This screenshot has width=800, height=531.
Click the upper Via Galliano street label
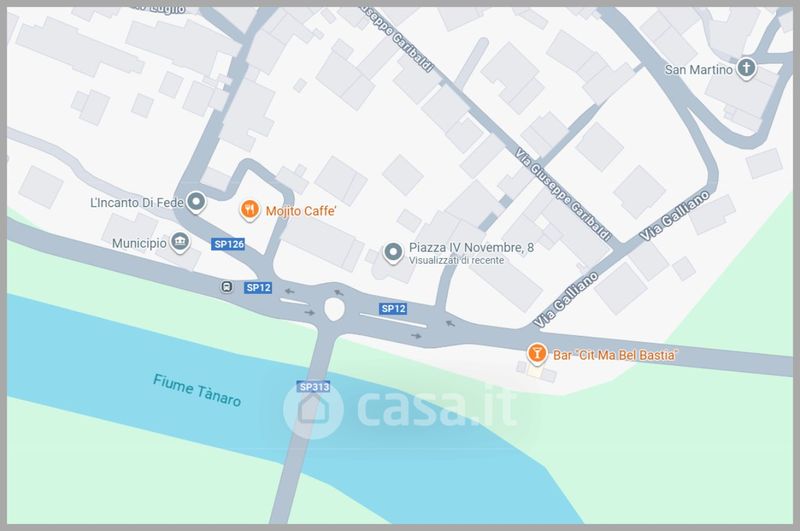(x=674, y=216)
